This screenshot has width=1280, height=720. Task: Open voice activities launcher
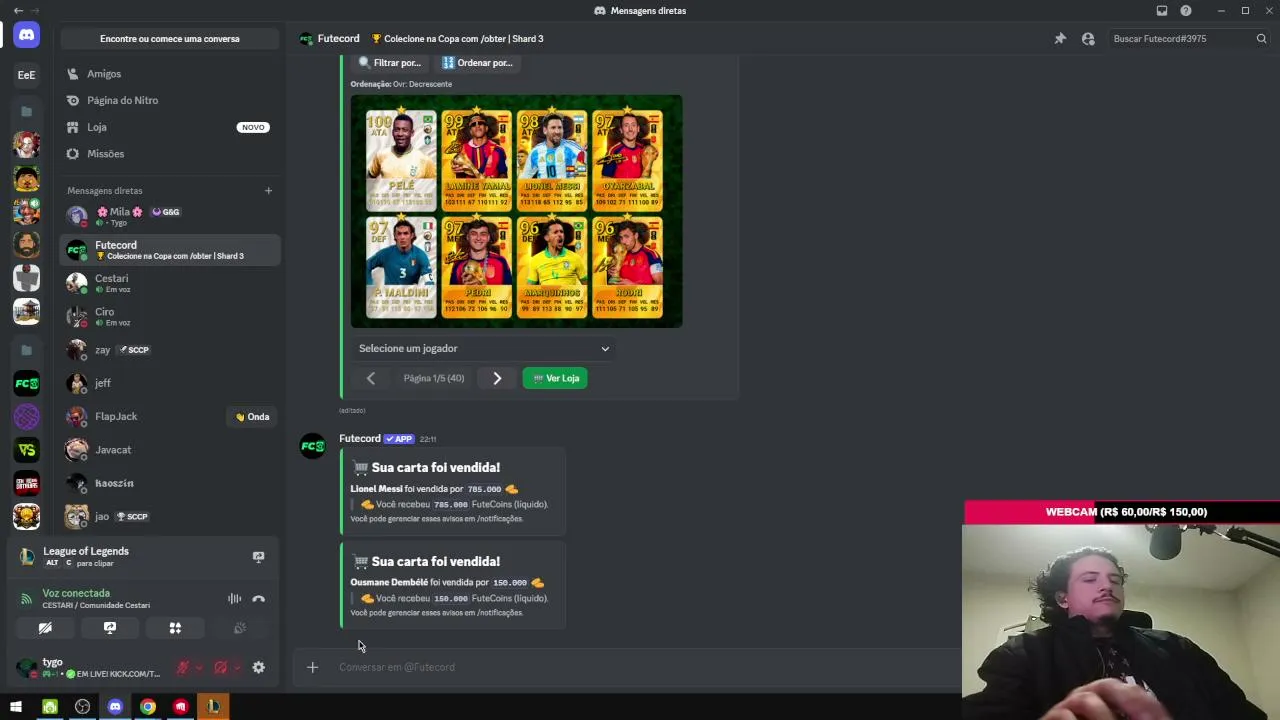click(x=175, y=628)
